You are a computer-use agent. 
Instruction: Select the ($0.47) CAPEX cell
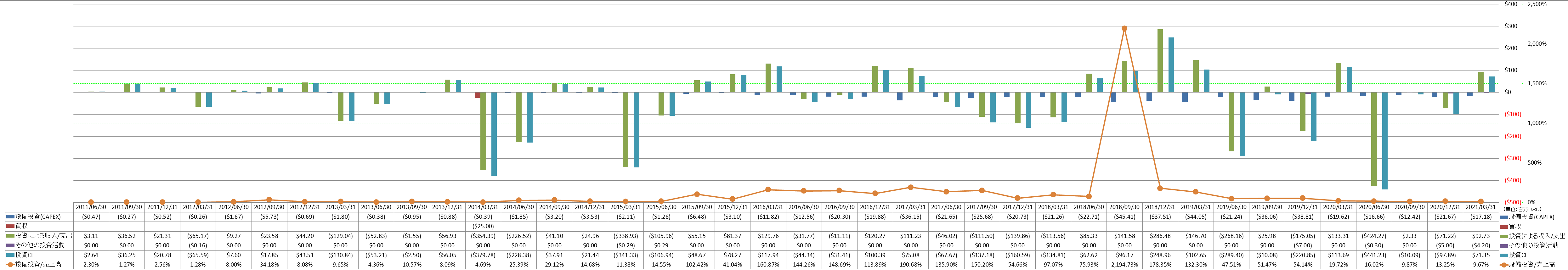coord(91,217)
